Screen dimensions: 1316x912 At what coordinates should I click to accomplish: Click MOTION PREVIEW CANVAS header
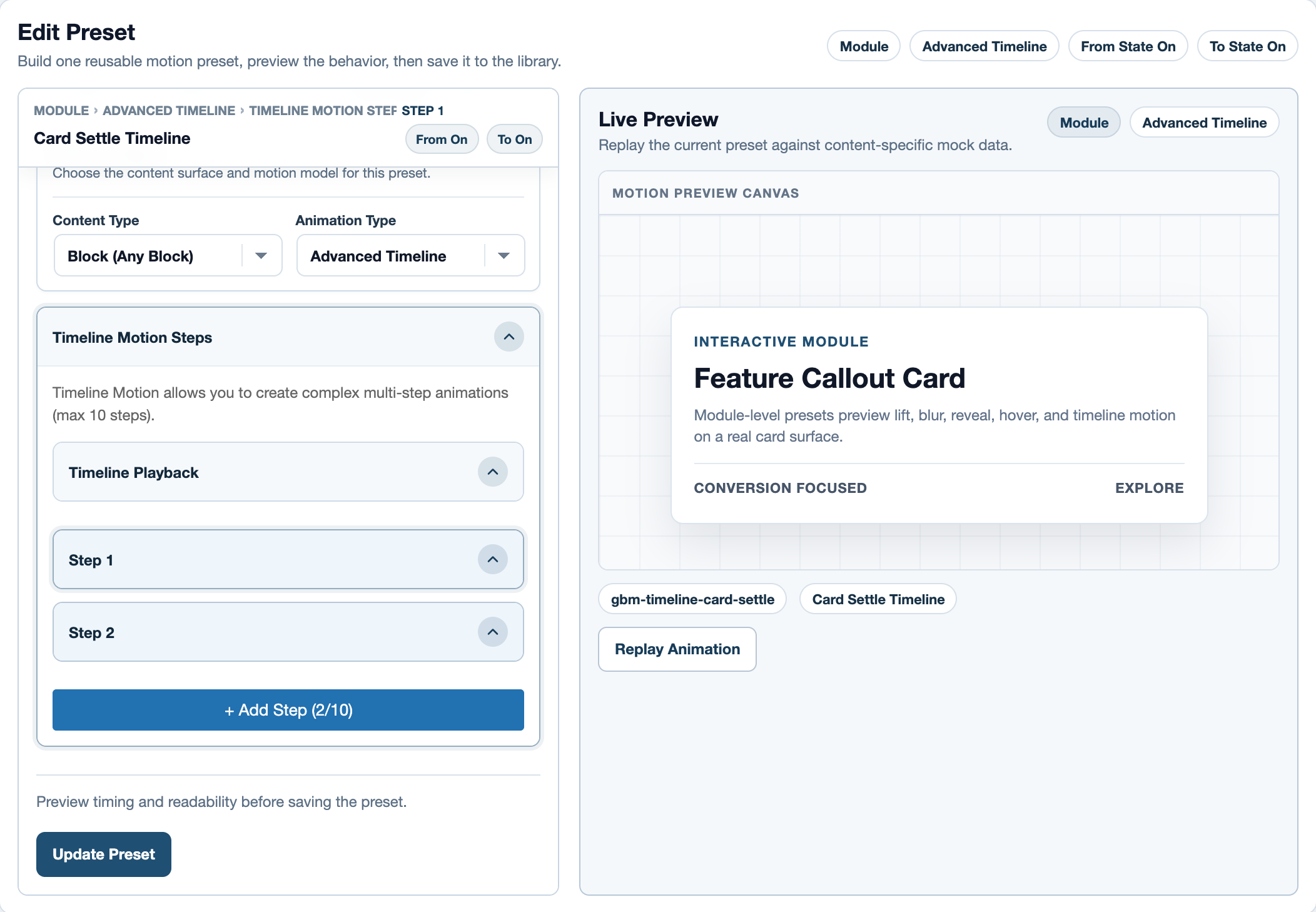tap(706, 193)
